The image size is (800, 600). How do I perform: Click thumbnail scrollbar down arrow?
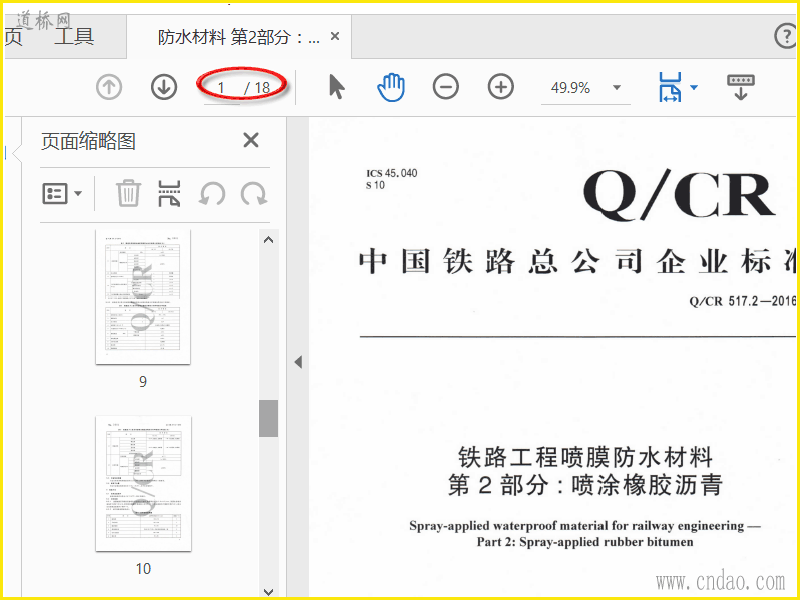click(x=268, y=591)
